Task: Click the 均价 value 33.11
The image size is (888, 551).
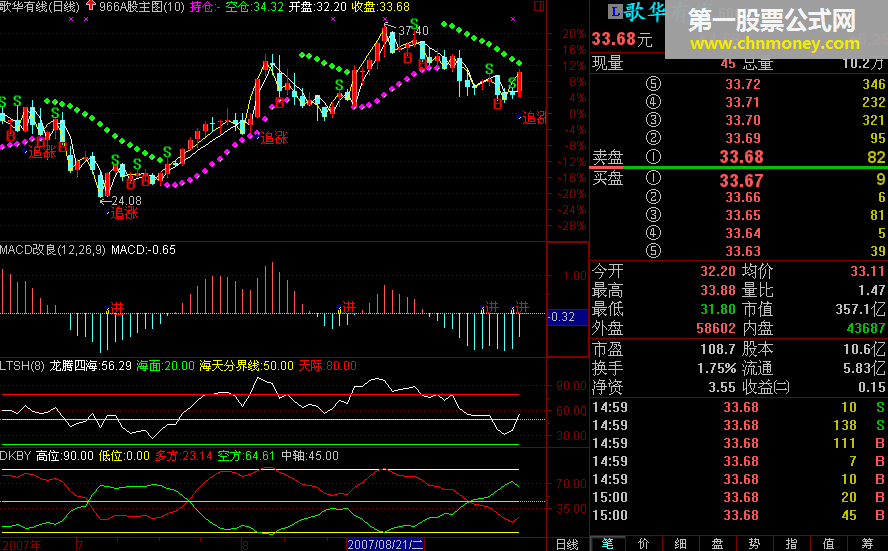Action: click(868, 271)
